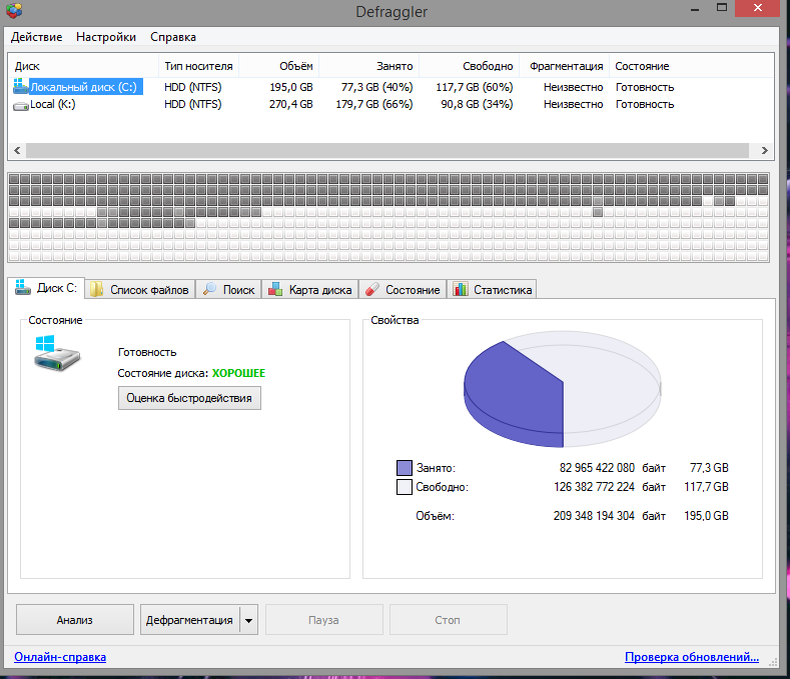Click the pill icon on Состояние tab
Viewport: 790px width, 679px height.
click(x=372, y=289)
